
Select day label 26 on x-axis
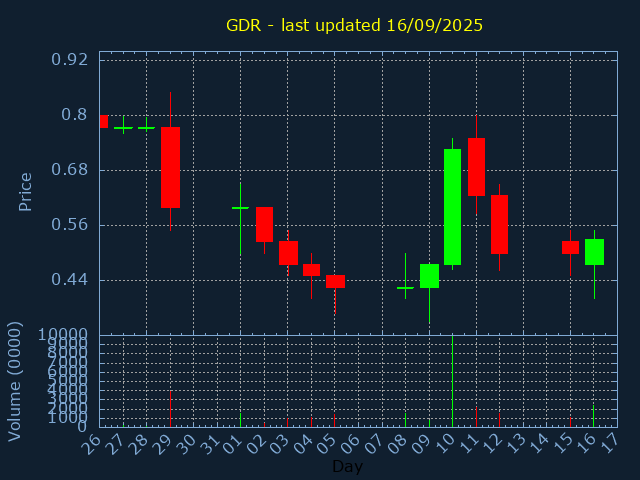(91, 444)
